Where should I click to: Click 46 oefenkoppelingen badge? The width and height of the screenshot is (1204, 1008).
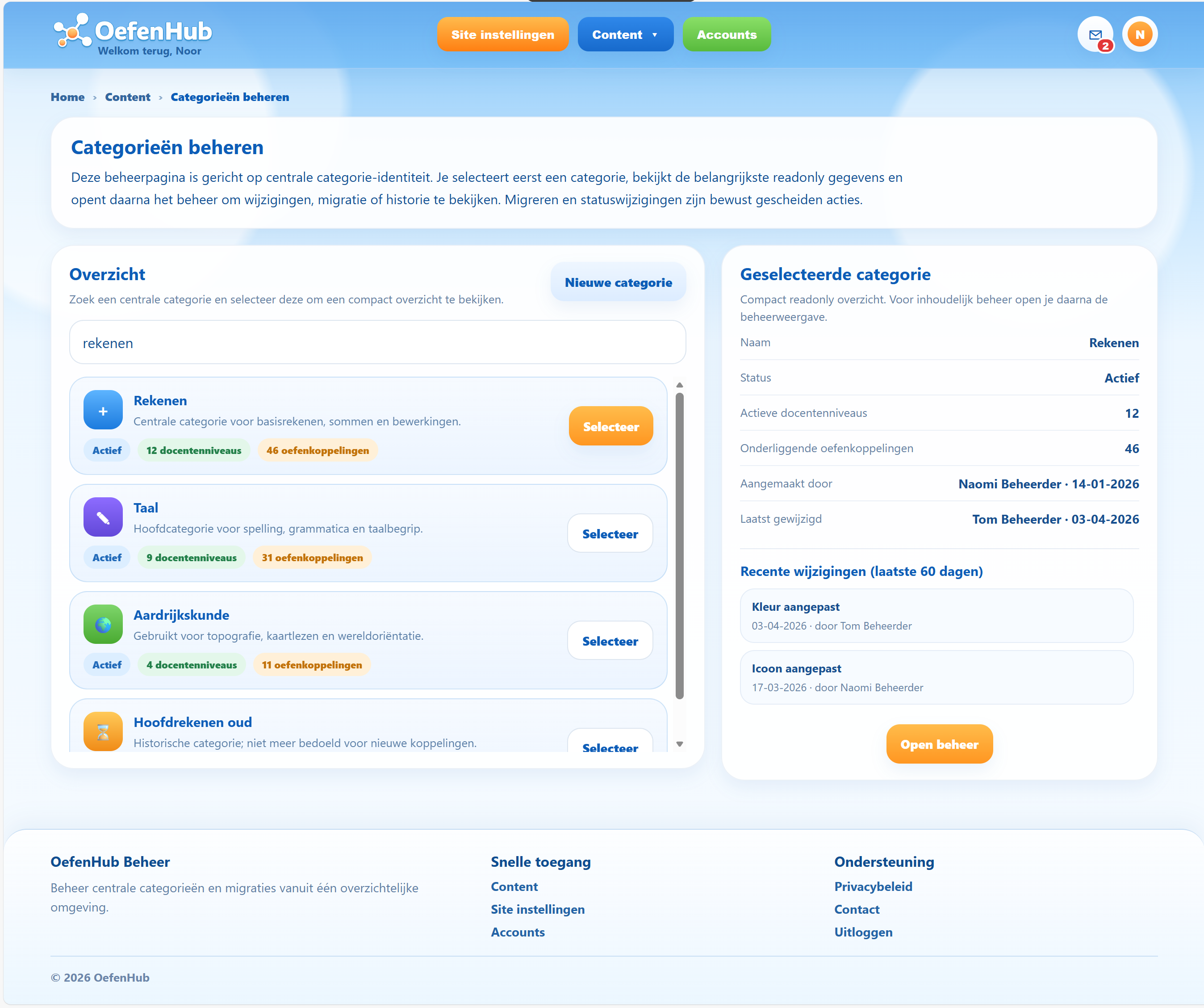tap(318, 451)
